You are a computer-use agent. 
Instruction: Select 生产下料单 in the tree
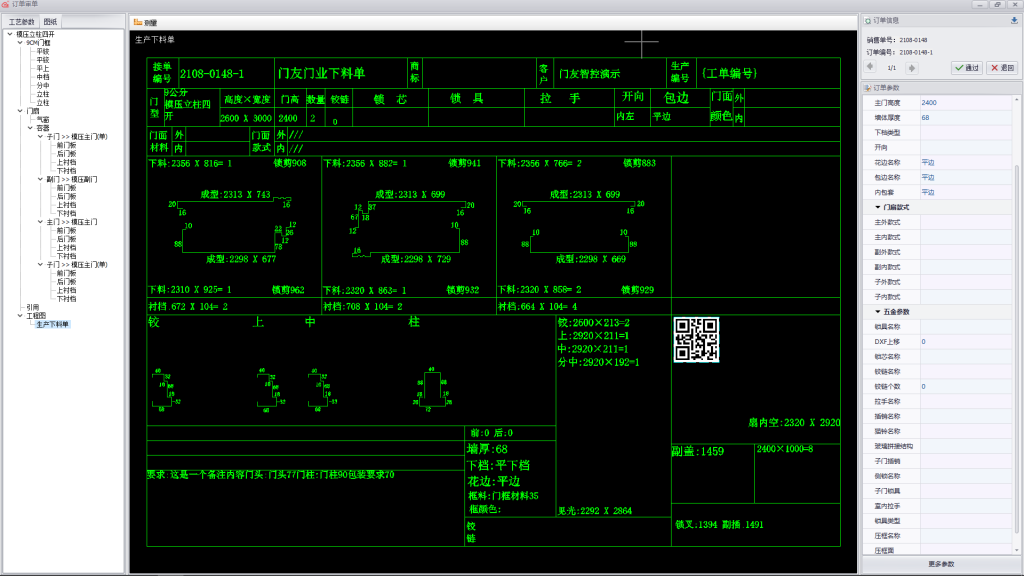click(x=52, y=324)
